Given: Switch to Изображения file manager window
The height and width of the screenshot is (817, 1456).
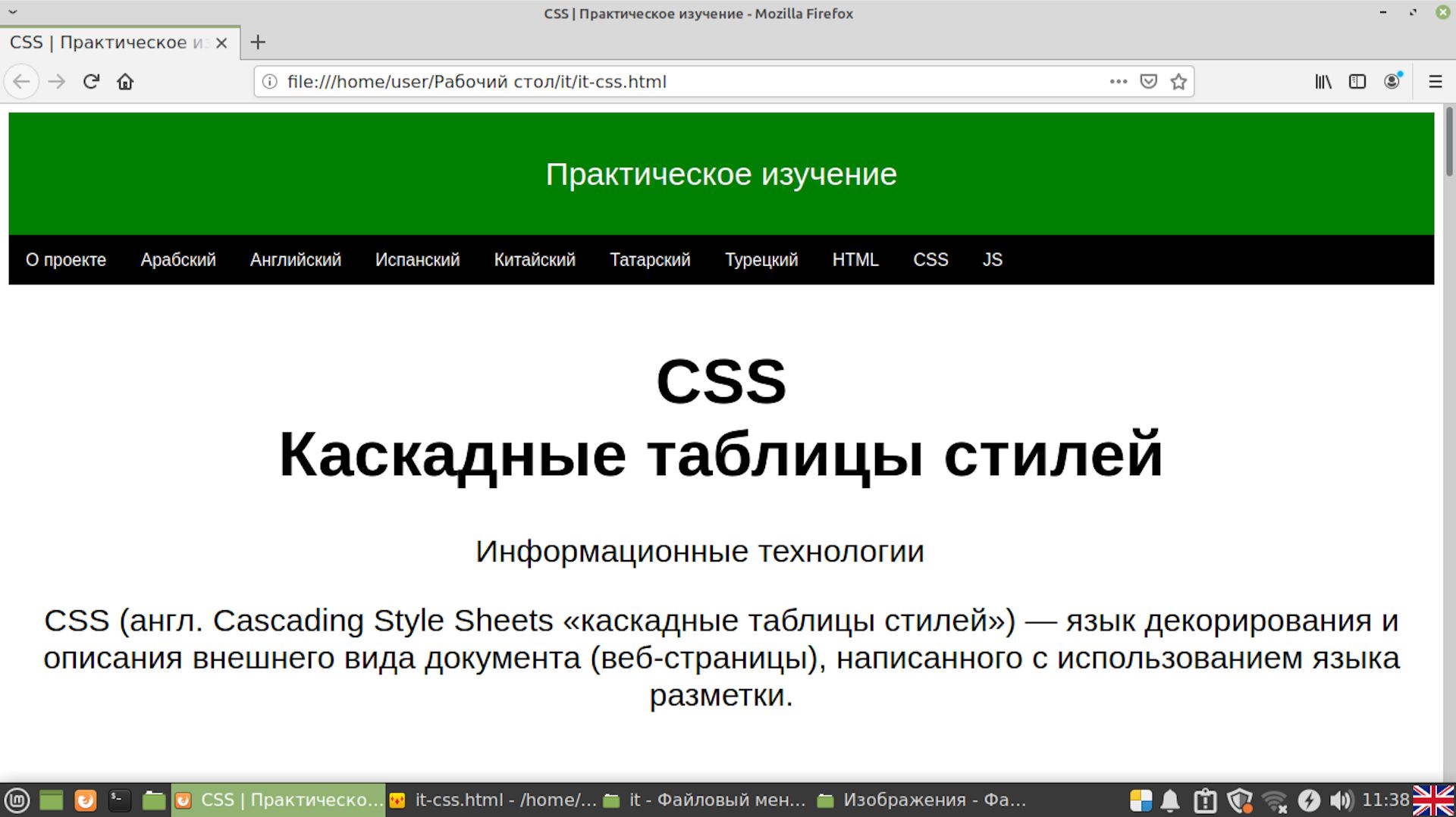Looking at the screenshot, I should coord(921,800).
